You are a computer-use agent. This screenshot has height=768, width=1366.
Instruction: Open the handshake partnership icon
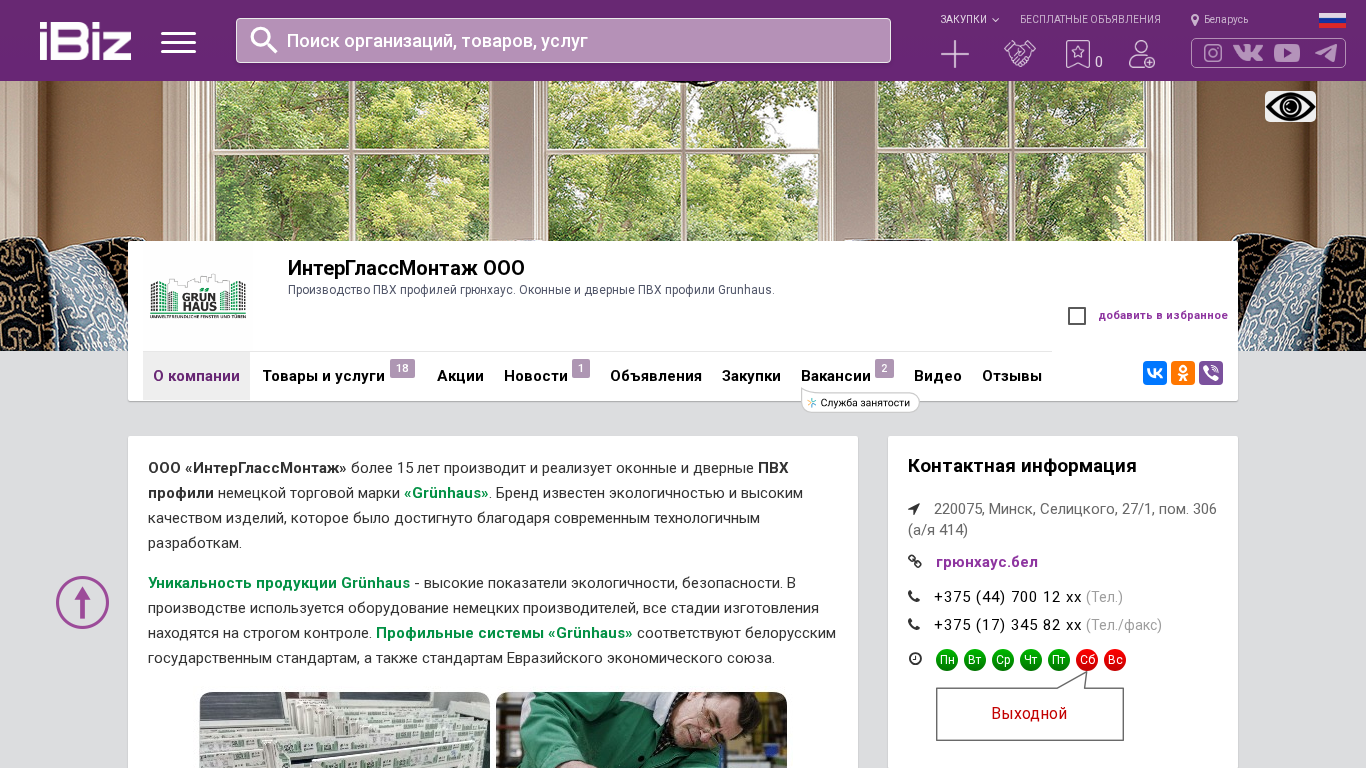1020,54
